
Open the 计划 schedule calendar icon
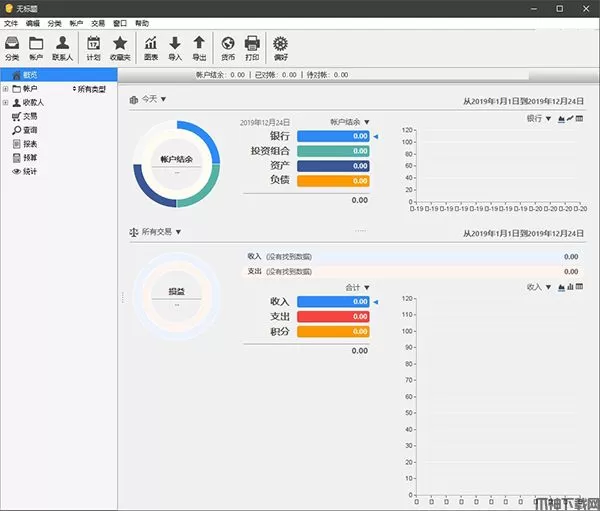[x=93, y=48]
